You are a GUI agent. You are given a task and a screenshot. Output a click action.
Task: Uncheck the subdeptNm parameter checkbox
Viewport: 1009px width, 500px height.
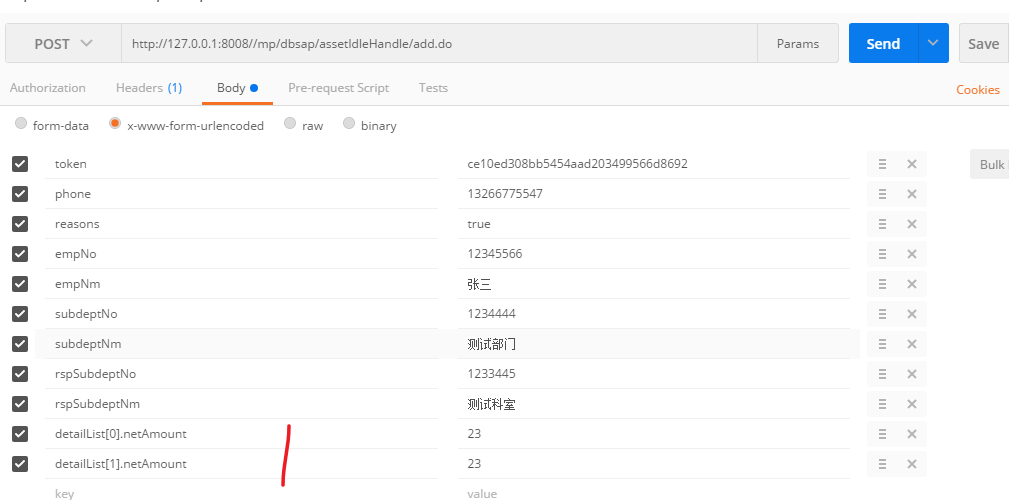point(20,344)
